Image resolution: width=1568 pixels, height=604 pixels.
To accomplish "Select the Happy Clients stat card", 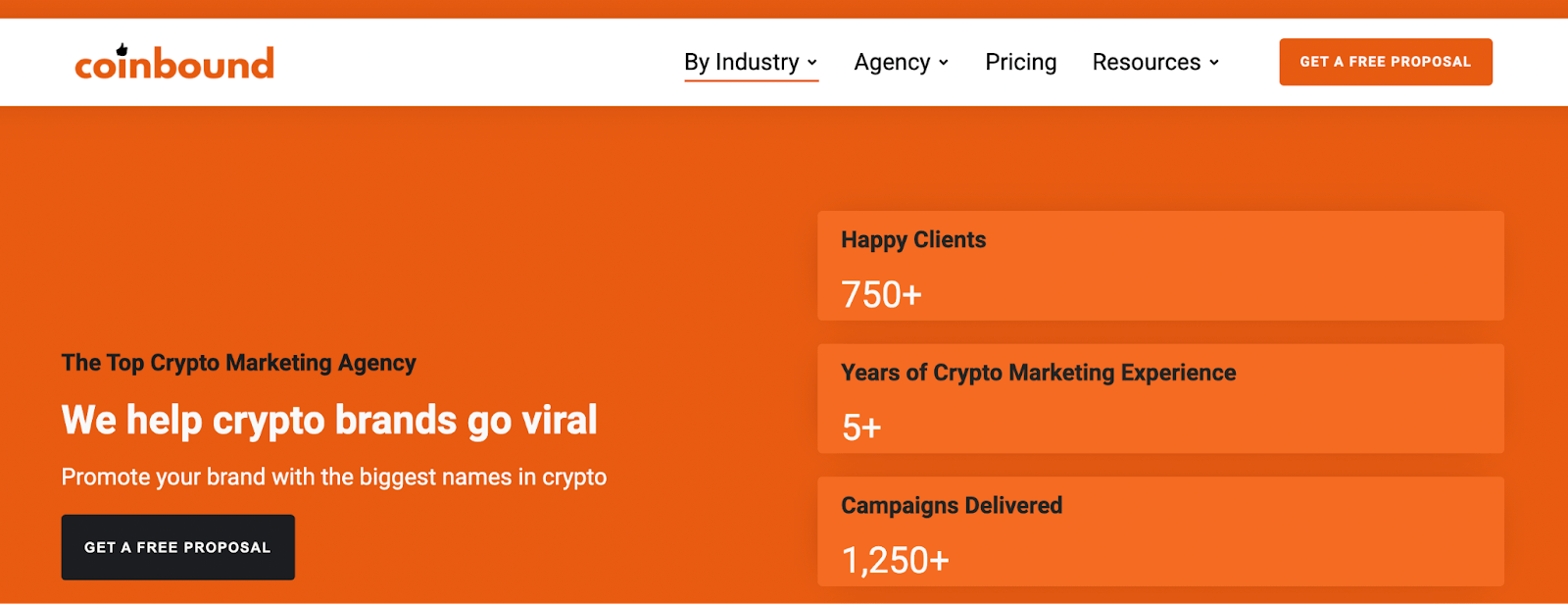I will (x=1160, y=266).
